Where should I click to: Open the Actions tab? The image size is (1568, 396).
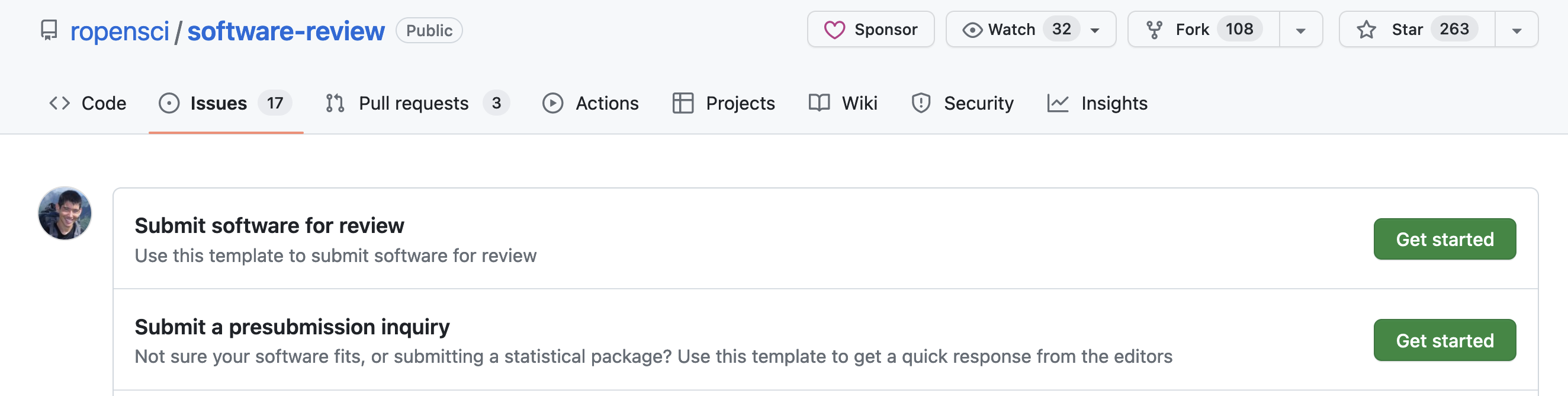590,103
